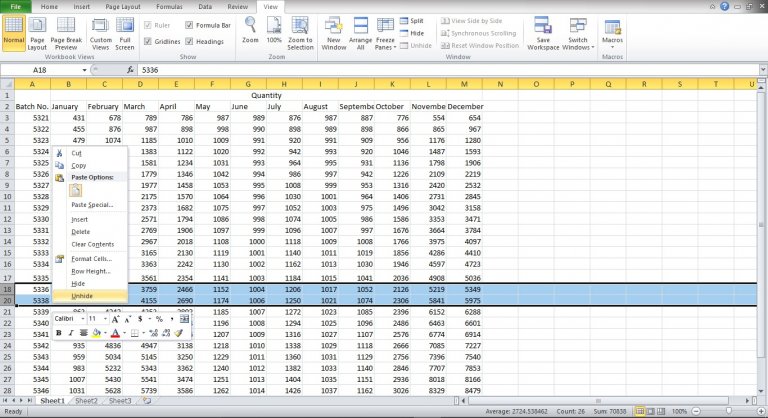Click Increase Decimal in mini toolbar
Image resolution: width=768 pixels, height=418 pixels.
coord(154,333)
